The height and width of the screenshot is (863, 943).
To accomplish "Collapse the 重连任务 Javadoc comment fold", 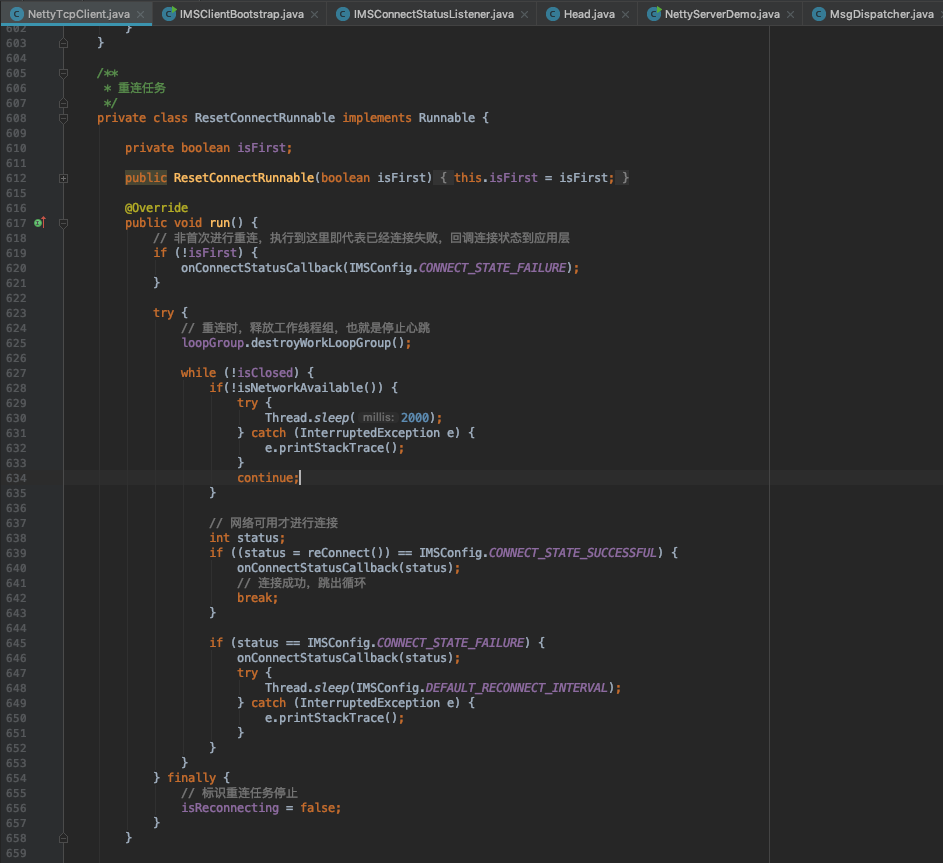I will click(x=63, y=73).
